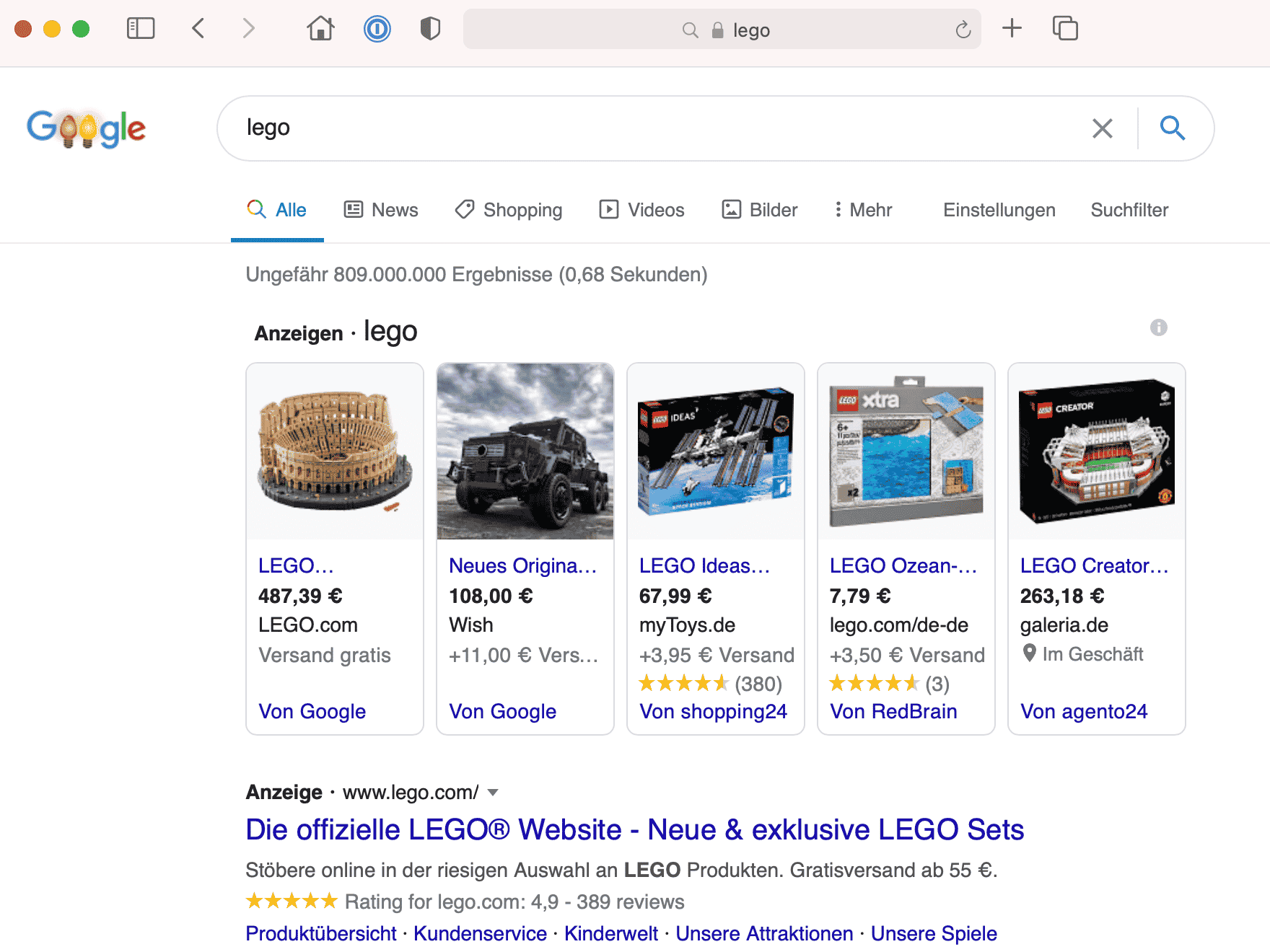The width and height of the screenshot is (1270, 952).
Task: Click the Wish seller name
Action: pos(471,625)
